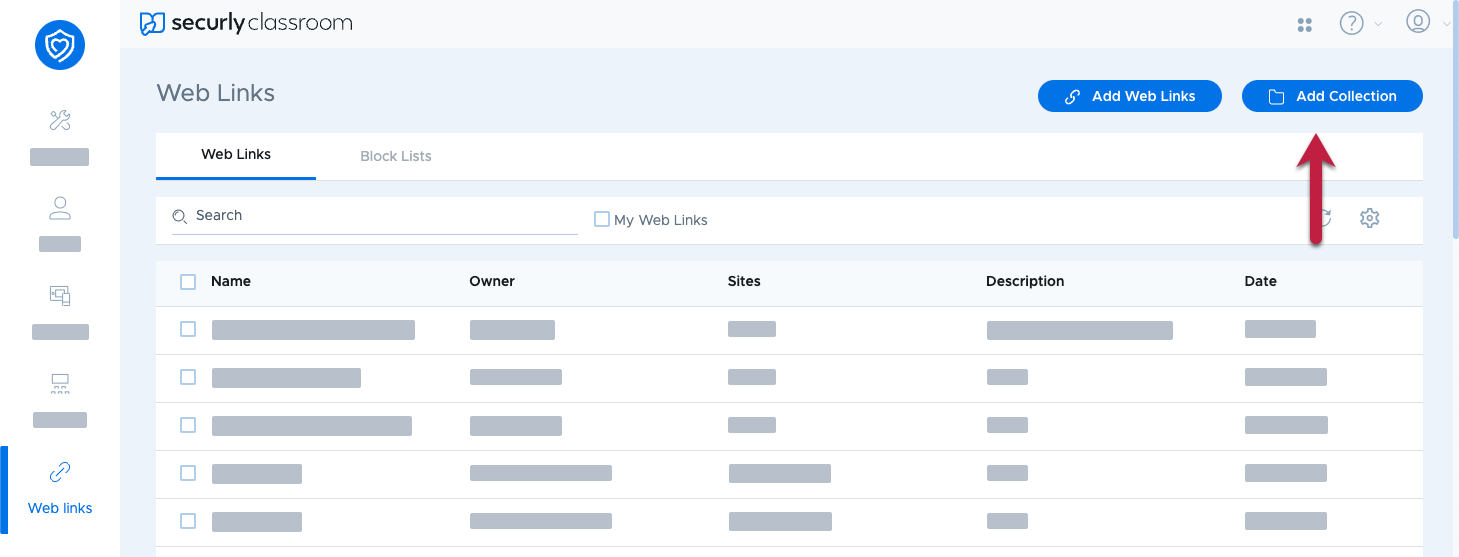The height and width of the screenshot is (557, 1459).
Task: Click the Web links sidebar label
Action: (60, 508)
